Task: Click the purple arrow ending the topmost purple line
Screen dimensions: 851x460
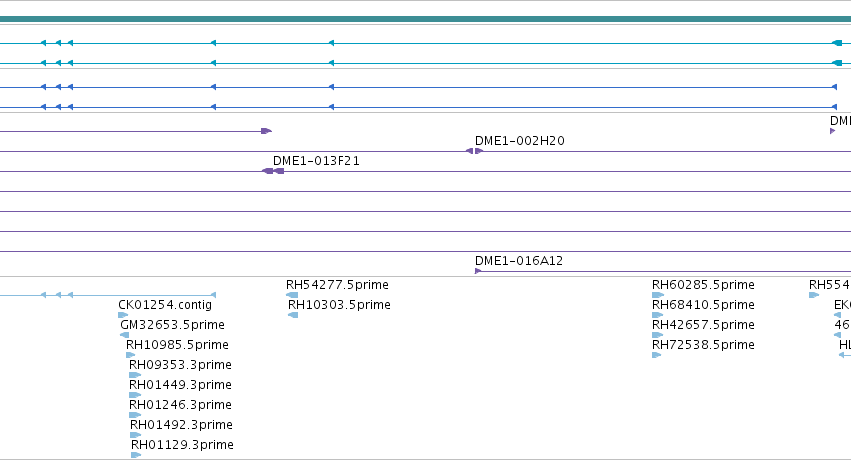Action: (266, 131)
